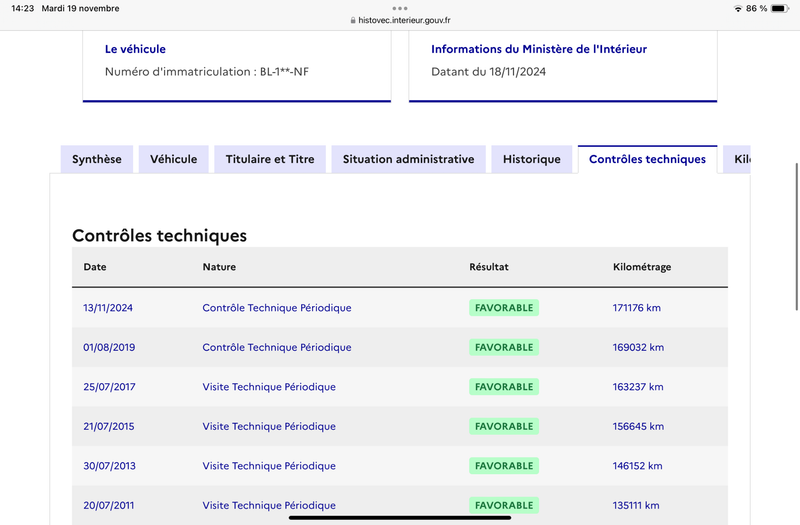Select the Situation administrative tab

[408, 159]
